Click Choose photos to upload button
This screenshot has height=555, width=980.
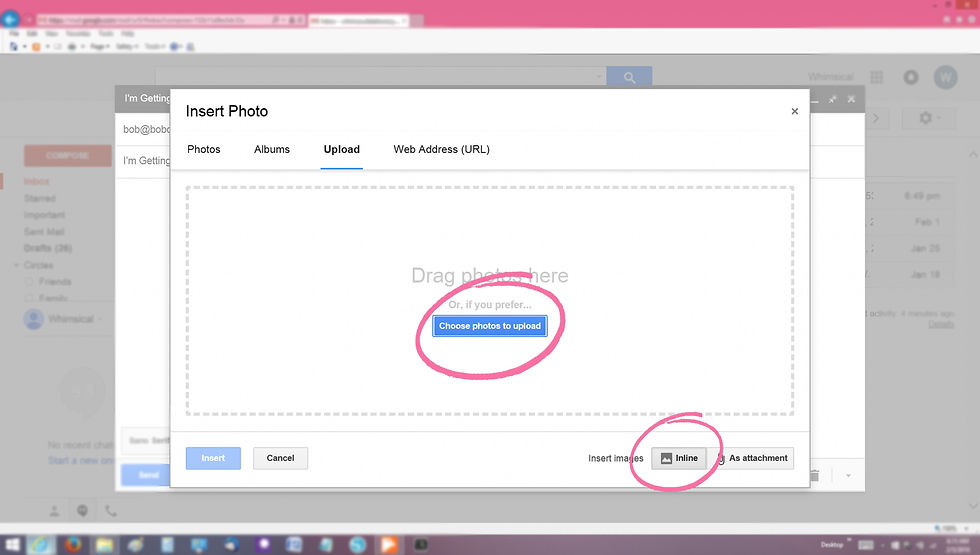(490, 326)
